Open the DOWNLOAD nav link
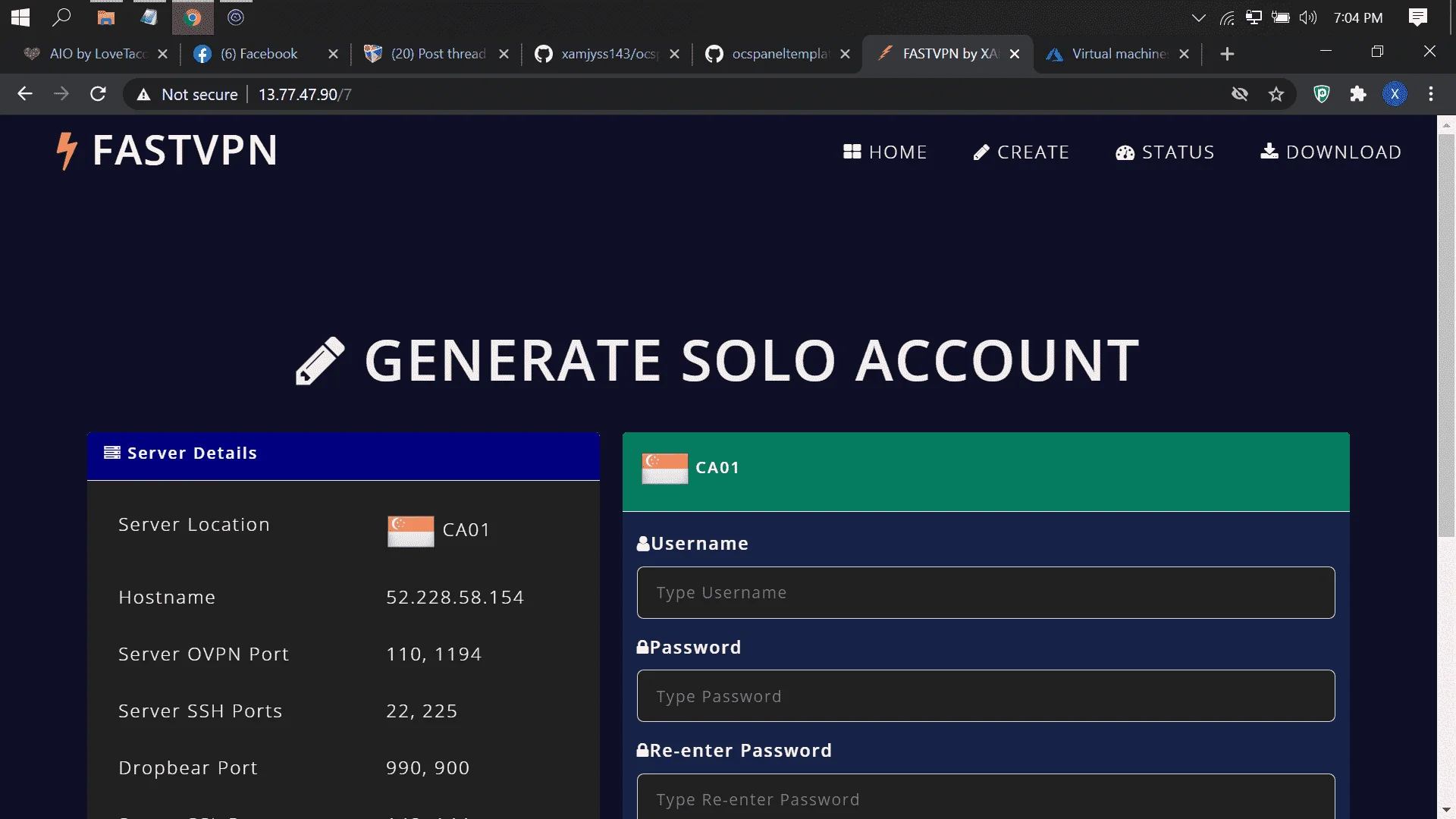 click(1331, 152)
